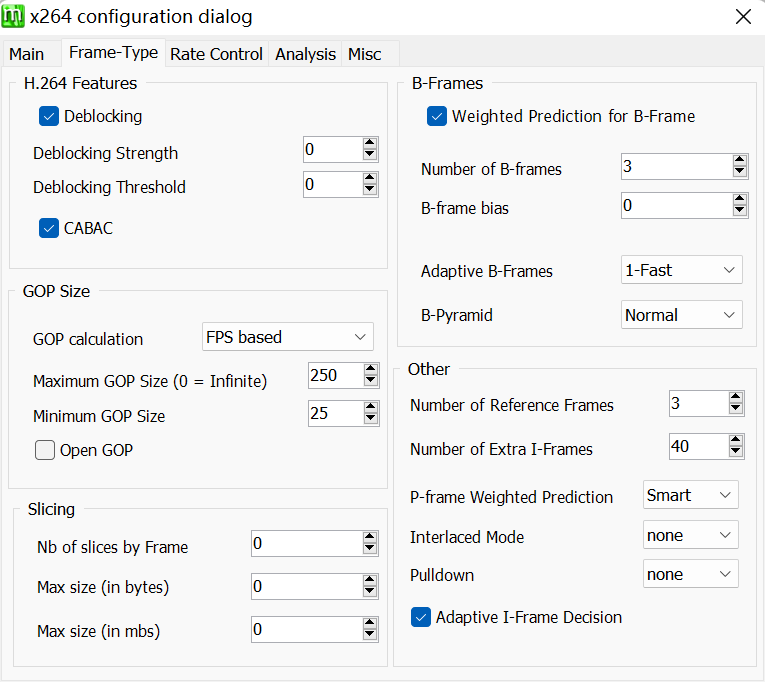Increase Nb of slices by Frame
This screenshot has width=765, height=682.
coord(370,538)
